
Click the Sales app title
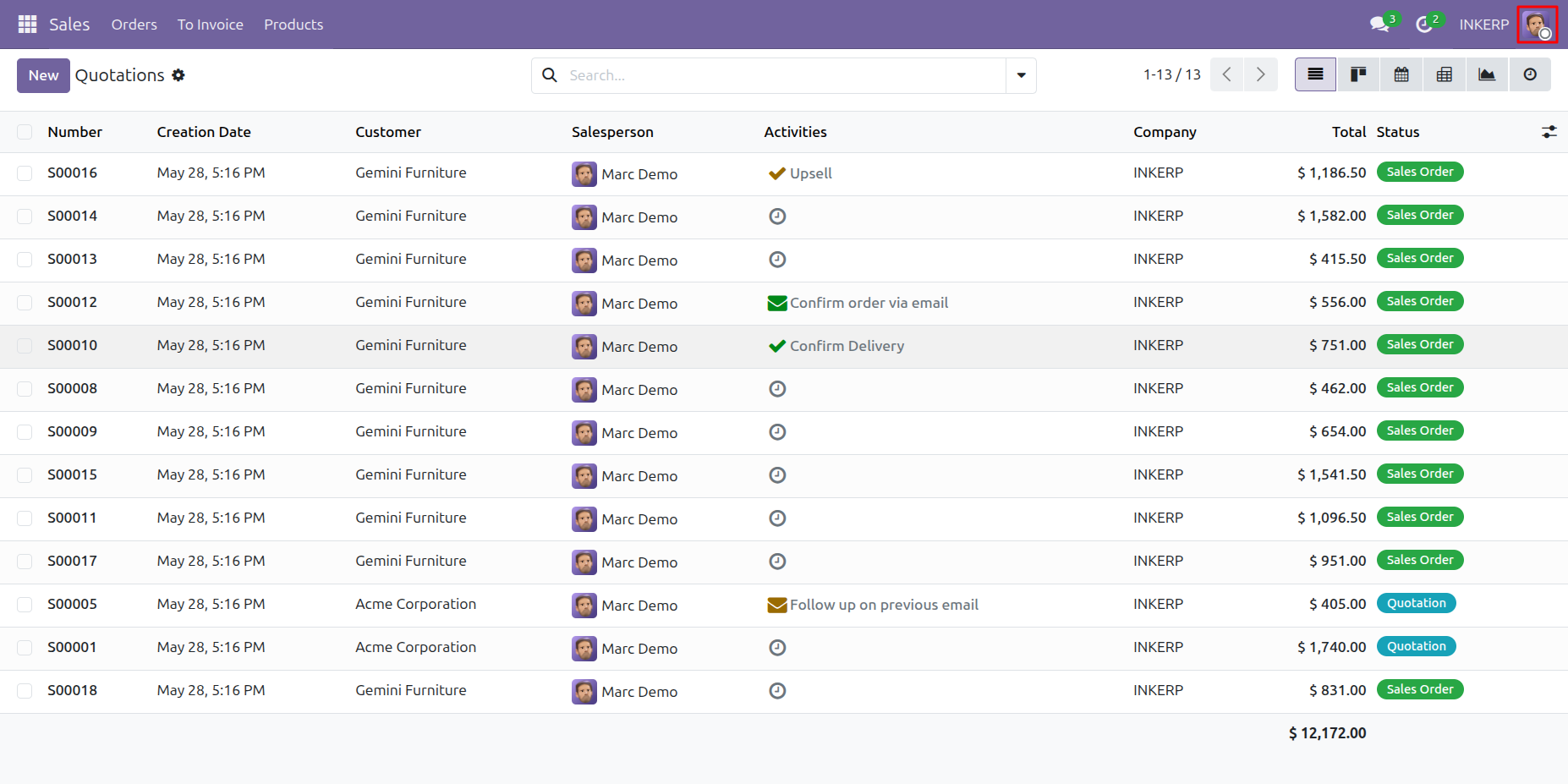click(69, 25)
